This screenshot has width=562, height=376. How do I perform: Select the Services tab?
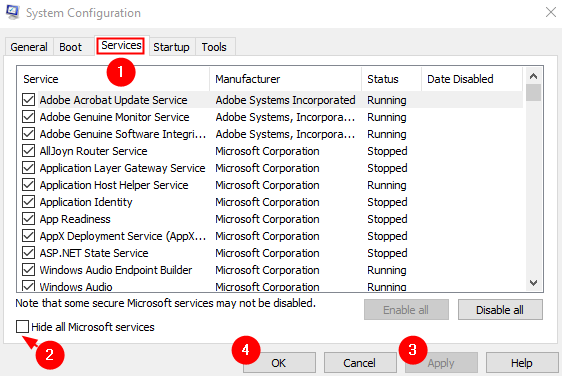tap(121, 46)
